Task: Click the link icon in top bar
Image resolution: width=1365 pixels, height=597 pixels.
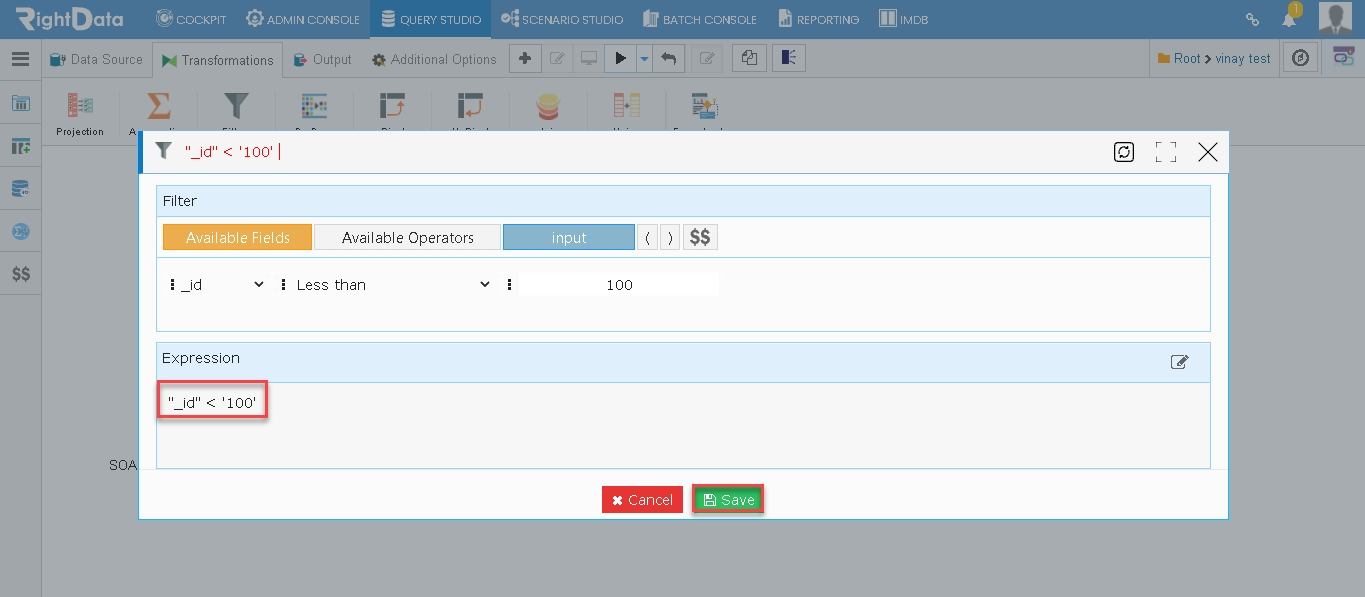Action: [x=1252, y=19]
